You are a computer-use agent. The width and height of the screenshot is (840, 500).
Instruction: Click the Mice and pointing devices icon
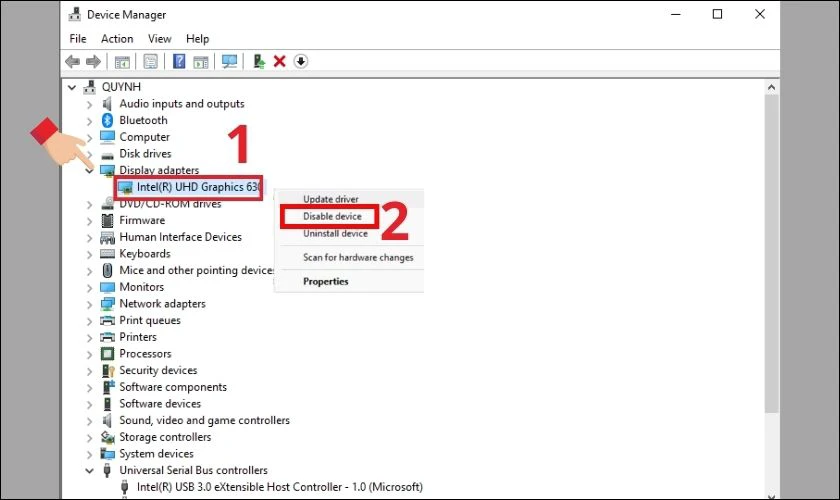(107, 270)
